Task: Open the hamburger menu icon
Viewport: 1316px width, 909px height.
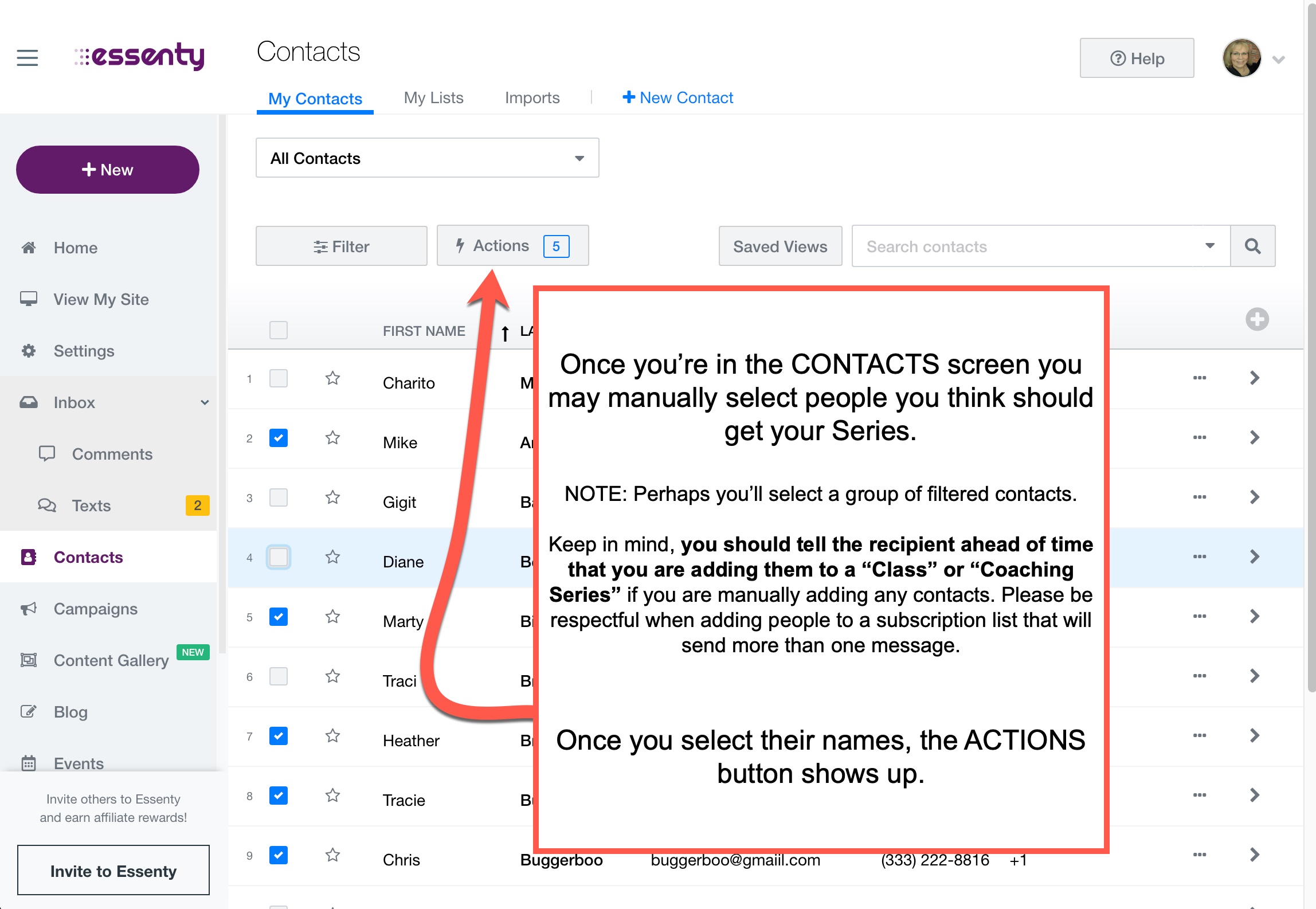Action: click(27, 58)
